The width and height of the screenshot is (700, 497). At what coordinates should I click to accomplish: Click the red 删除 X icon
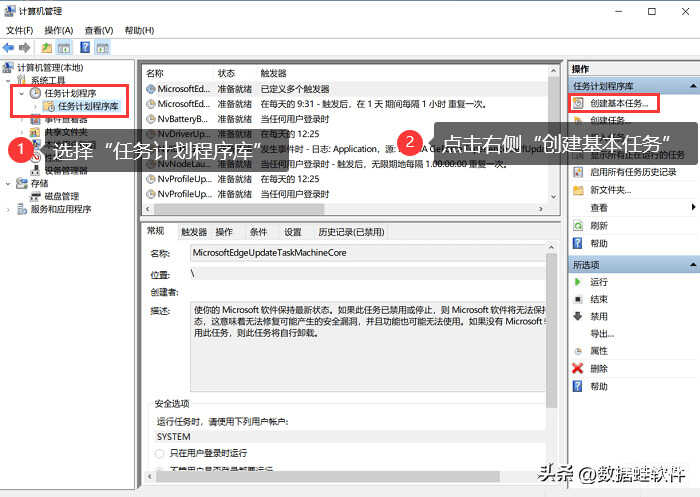tap(578, 368)
